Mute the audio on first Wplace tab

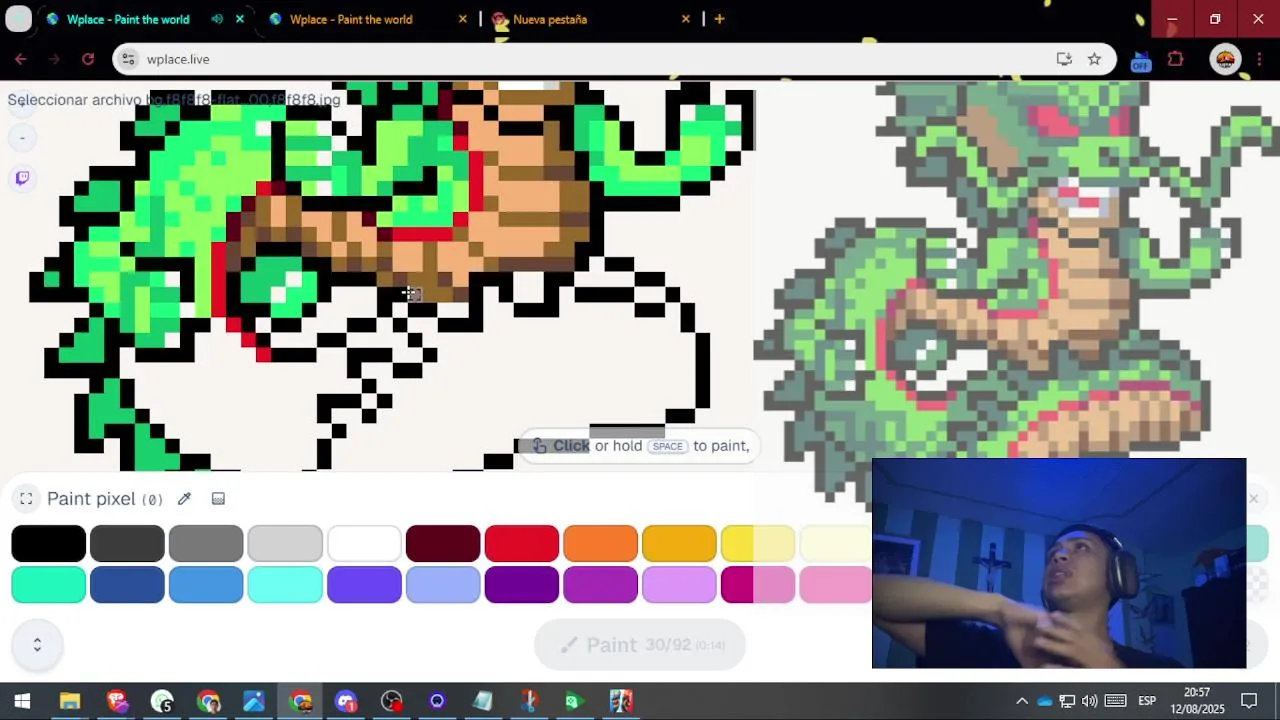click(217, 19)
